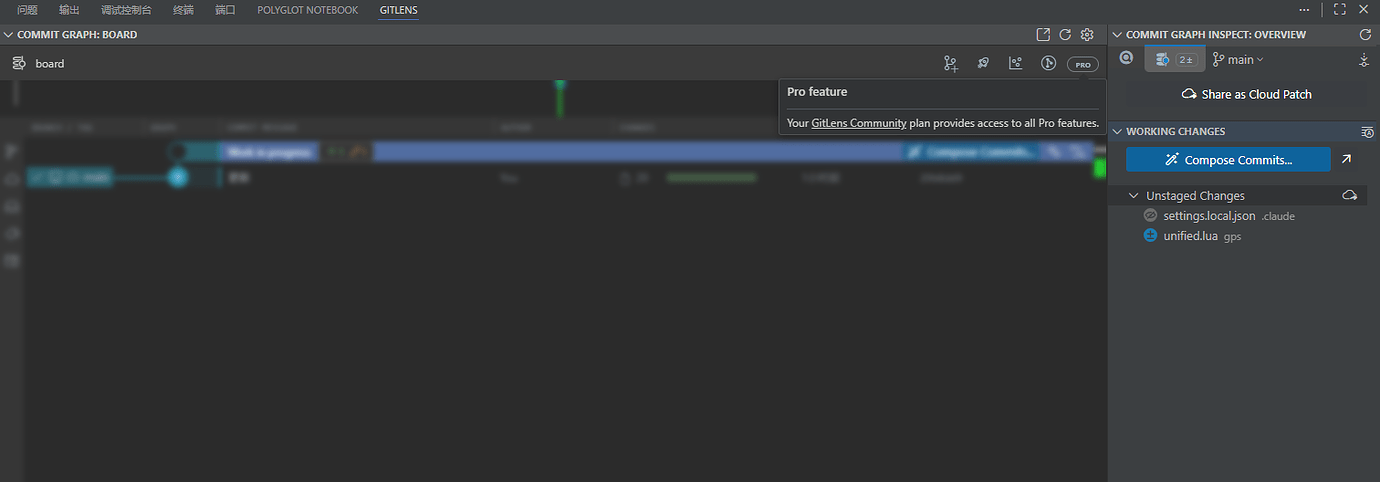
Task: Open commit graph in editor icon
Action: point(1043,34)
